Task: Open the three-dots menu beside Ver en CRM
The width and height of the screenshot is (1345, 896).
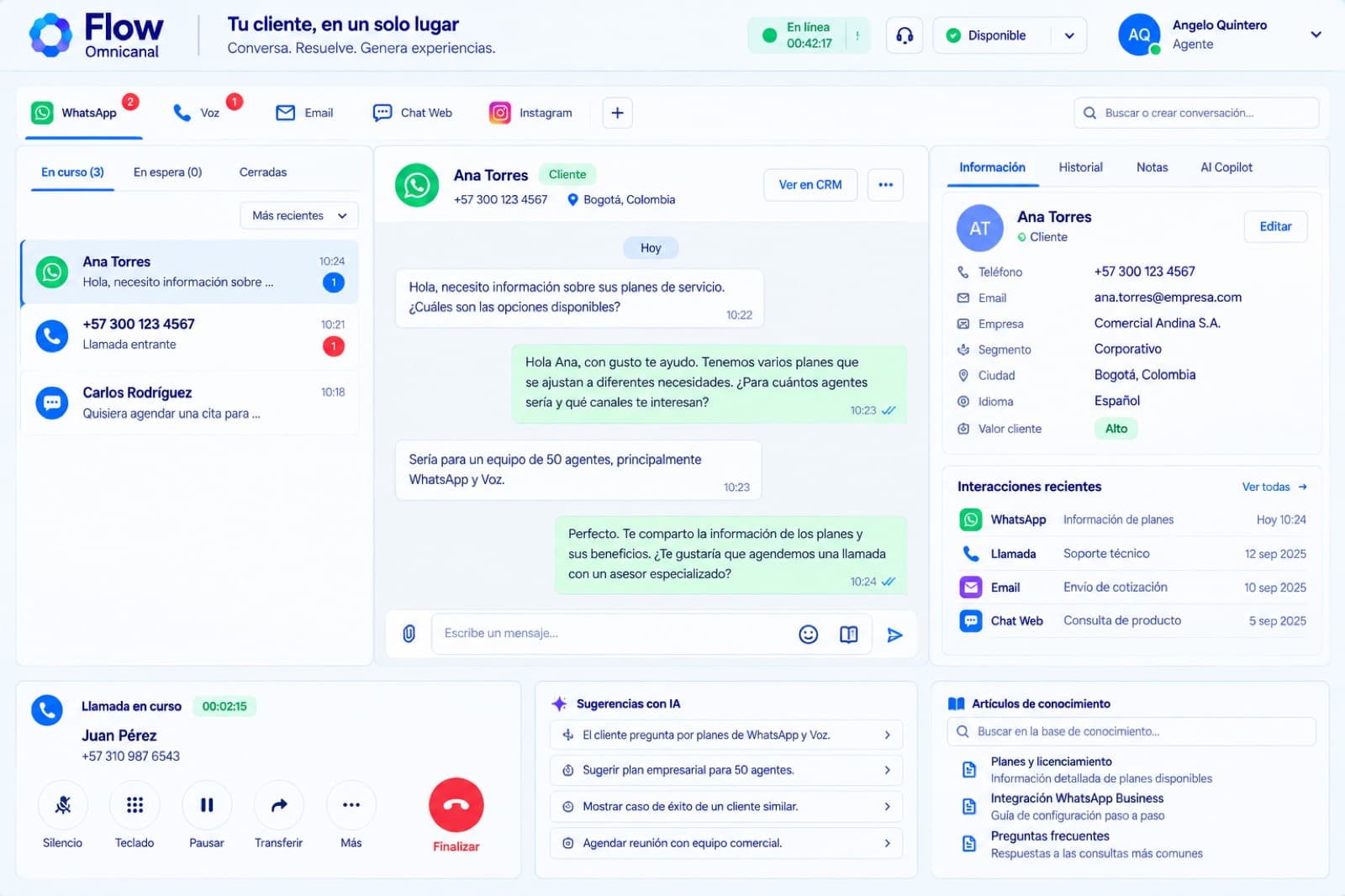Action: tap(885, 185)
